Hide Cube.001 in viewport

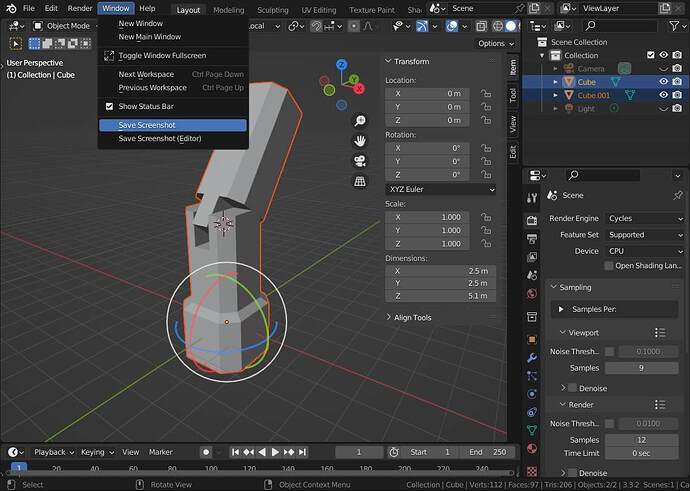[663, 95]
